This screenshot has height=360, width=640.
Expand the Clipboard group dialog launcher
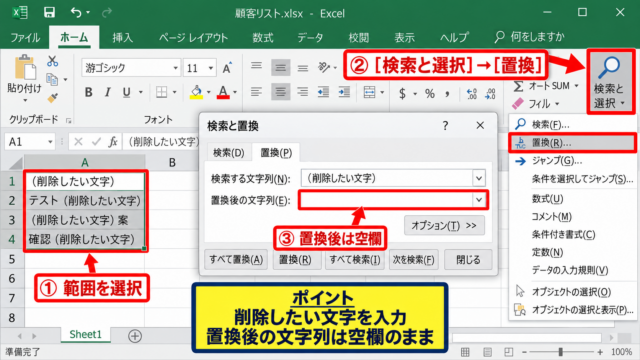point(69,120)
